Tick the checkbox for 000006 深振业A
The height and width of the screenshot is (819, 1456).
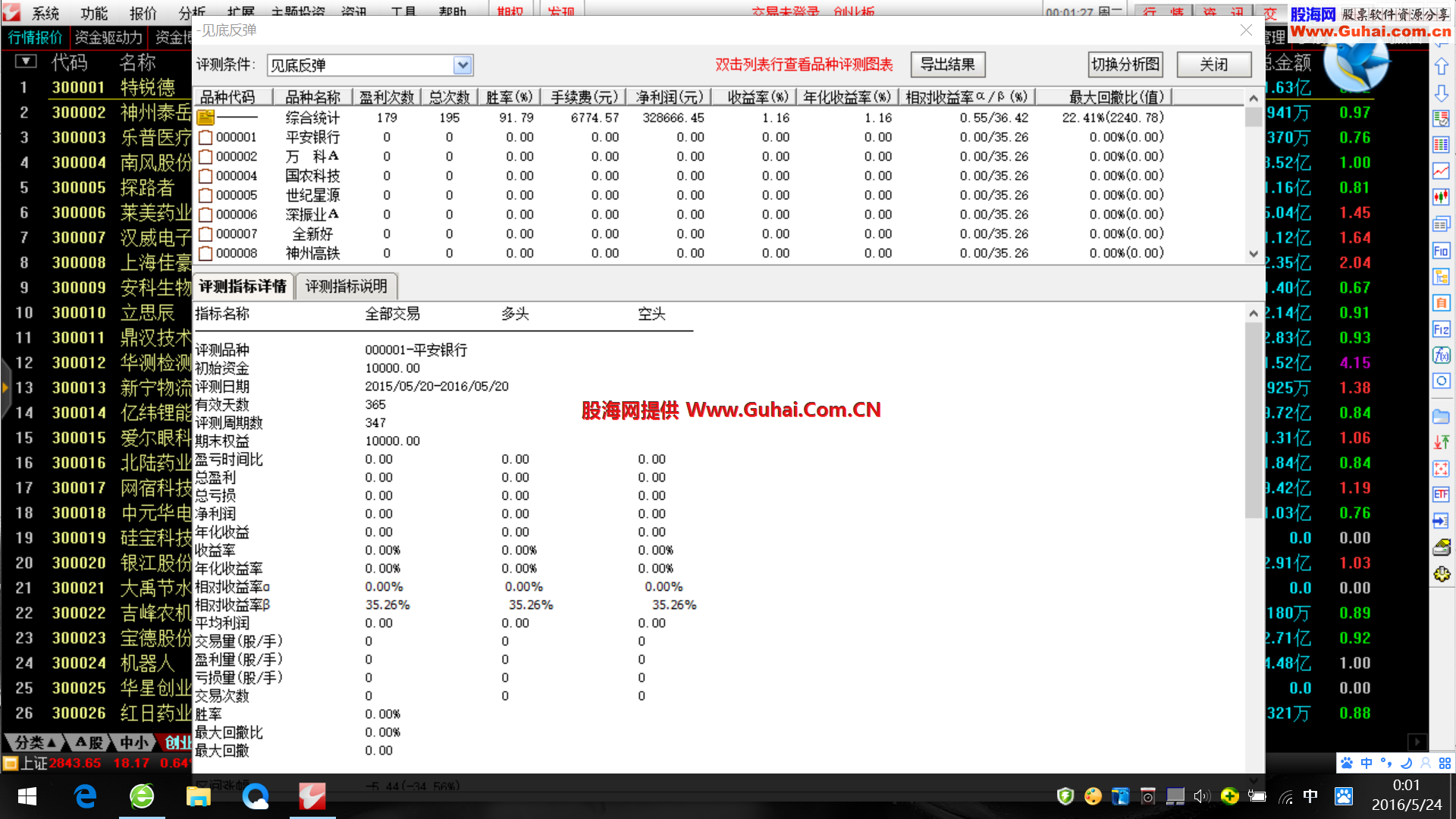[x=206, y=215]
